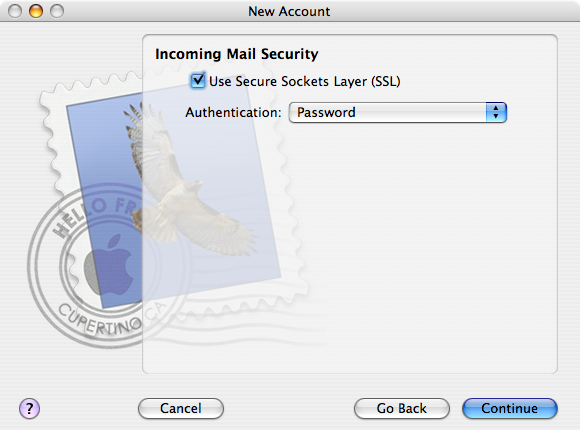Select the Password value text in popup

click(x=326, y=112)
